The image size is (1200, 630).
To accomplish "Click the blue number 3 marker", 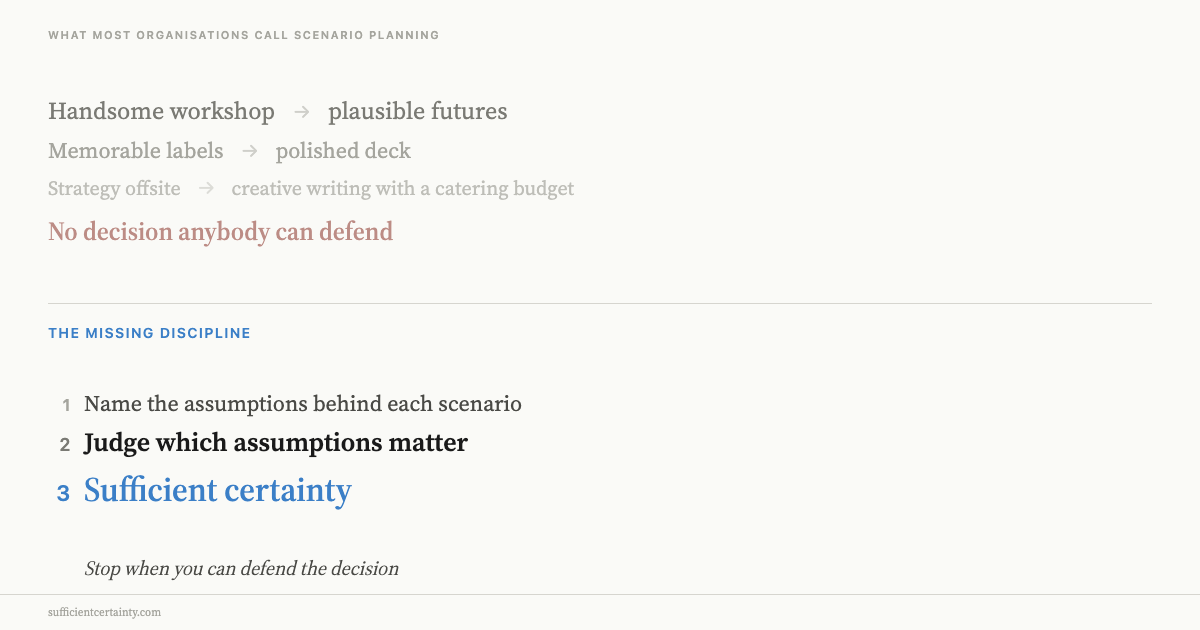I will pyautogui.click(x=63, y=493).
